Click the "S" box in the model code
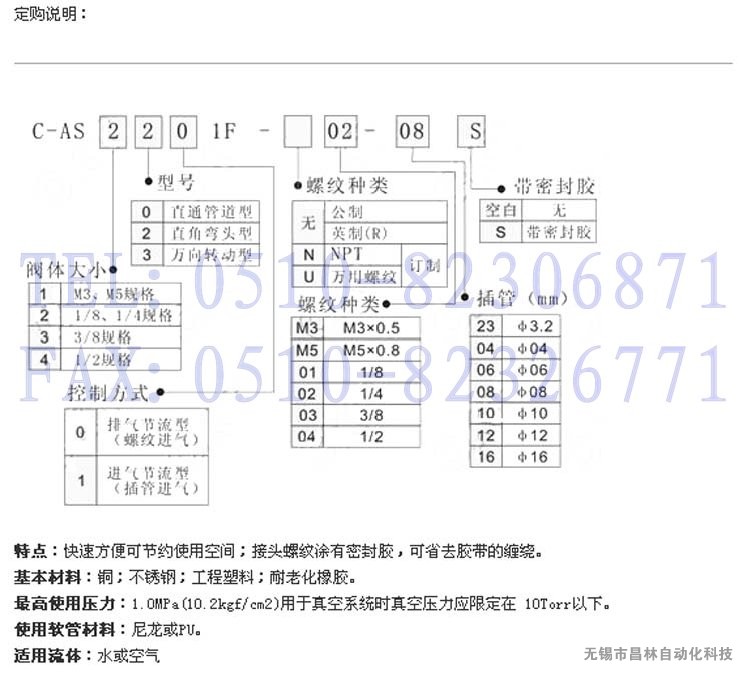750x676 pixels. coord(474,130)
